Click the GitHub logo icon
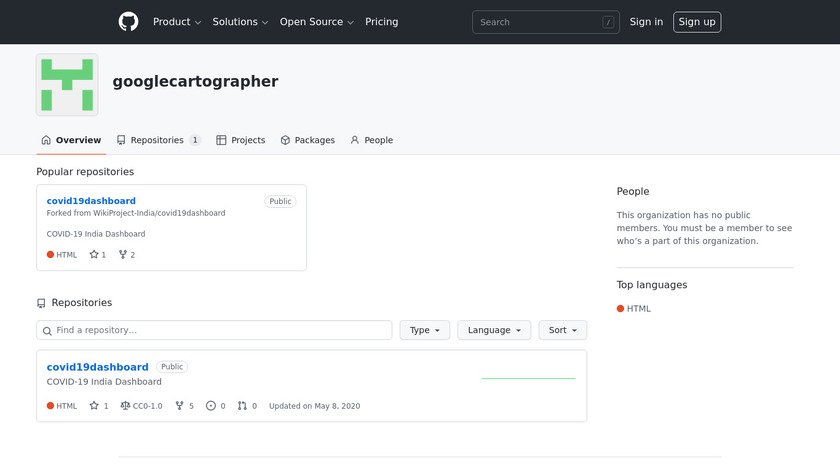The width and height of the screenshot is (840, 472). pos(128,22)
